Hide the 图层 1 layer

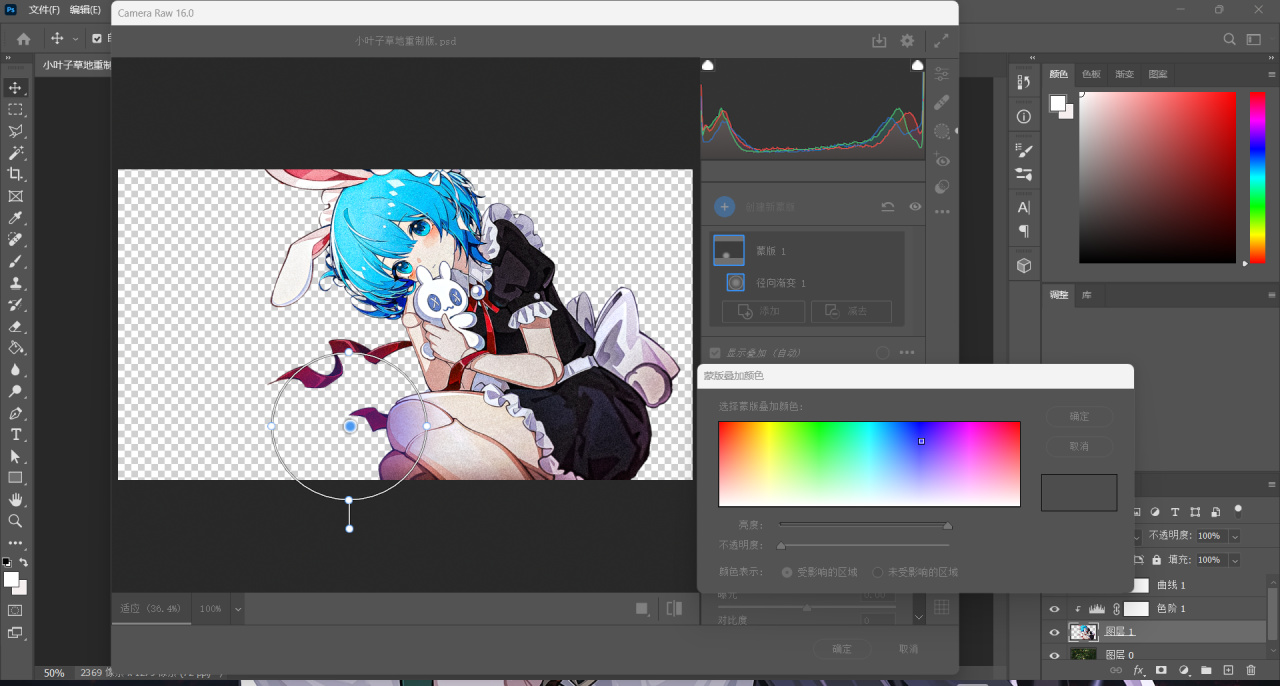click(1054, 632)
